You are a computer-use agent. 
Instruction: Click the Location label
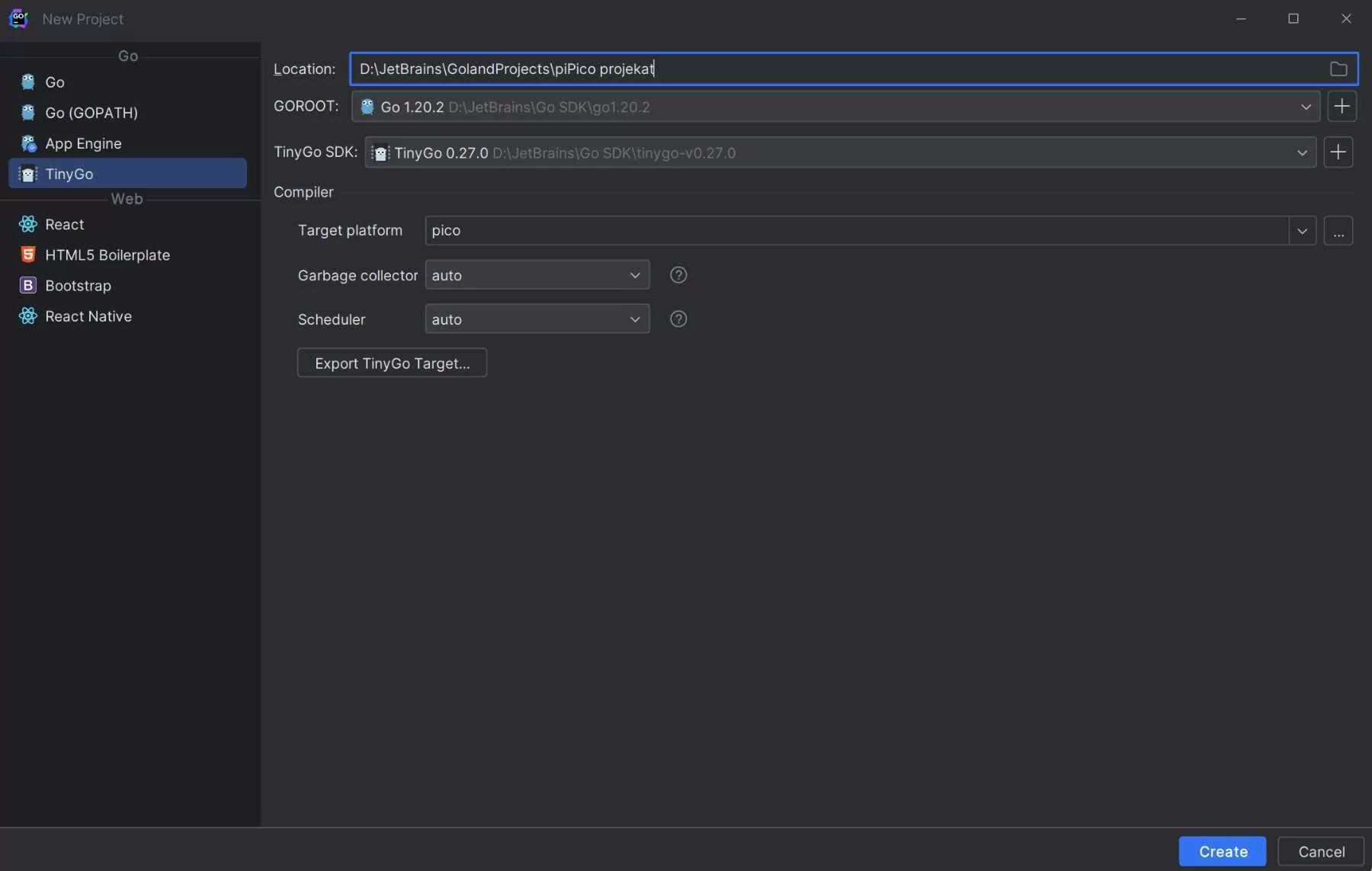click(x=304, y=69)
